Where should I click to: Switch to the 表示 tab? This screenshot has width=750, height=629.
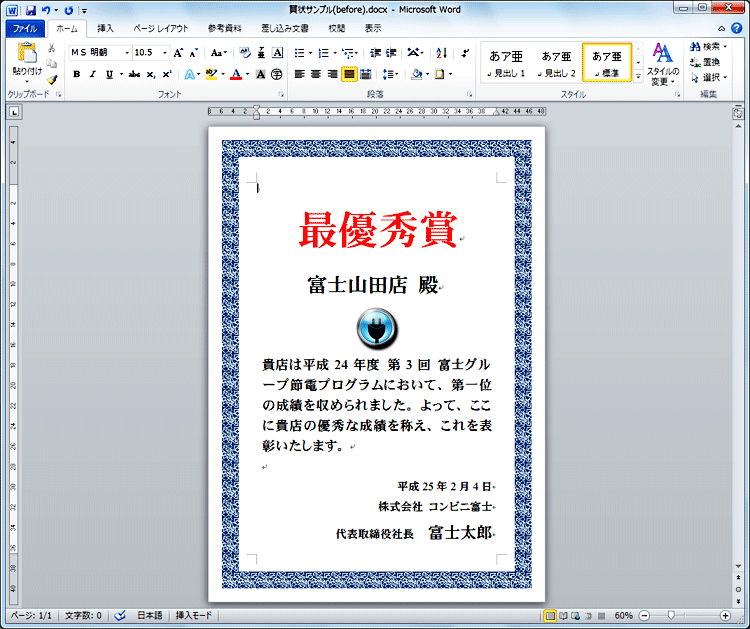tap(373, 29)
